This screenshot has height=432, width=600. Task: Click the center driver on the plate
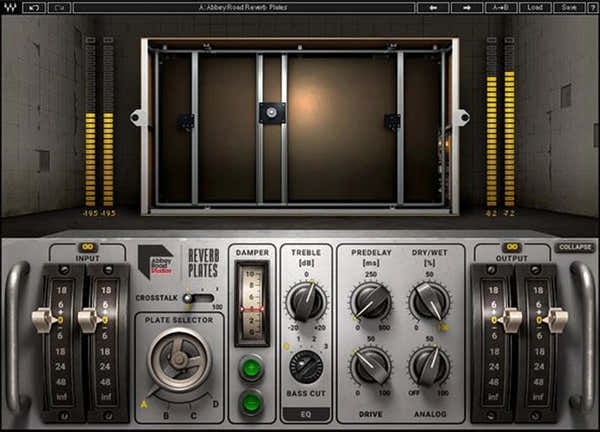point(272,112)
